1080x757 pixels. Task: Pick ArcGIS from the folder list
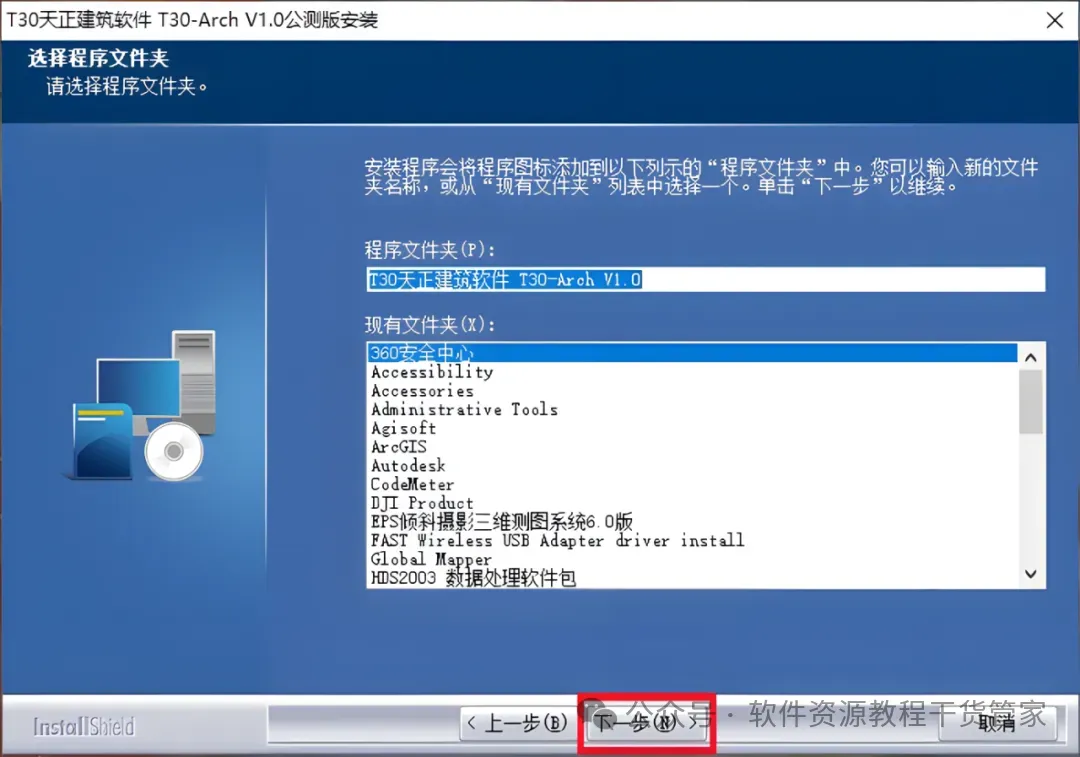coord(692,446)
